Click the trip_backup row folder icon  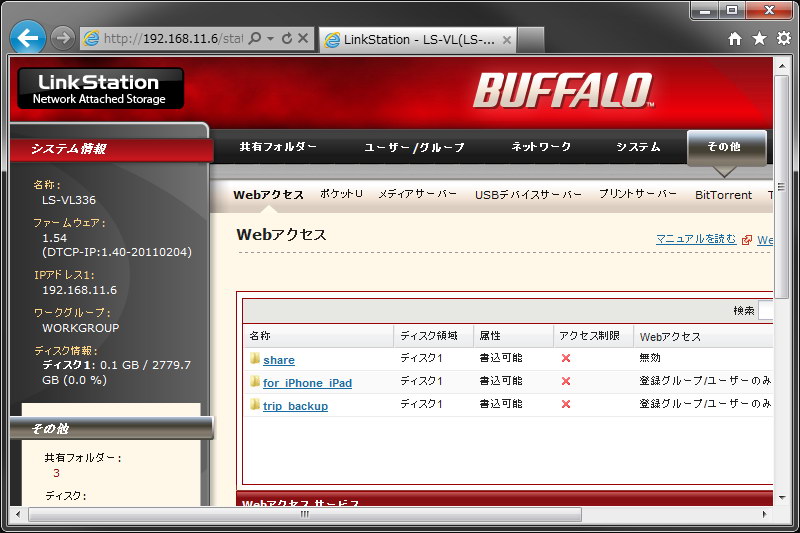[255, 404]
